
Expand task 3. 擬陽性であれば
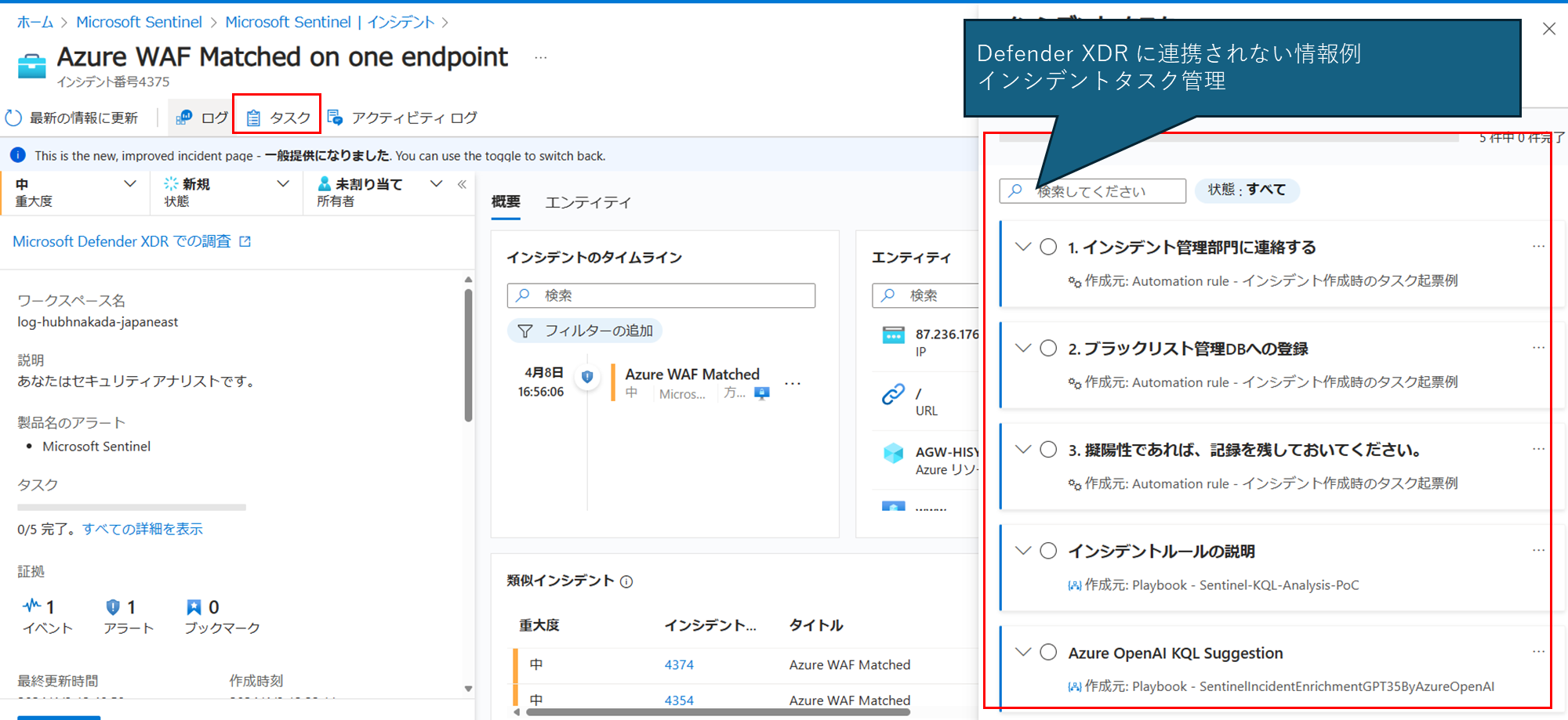[x=1023, y=450]
